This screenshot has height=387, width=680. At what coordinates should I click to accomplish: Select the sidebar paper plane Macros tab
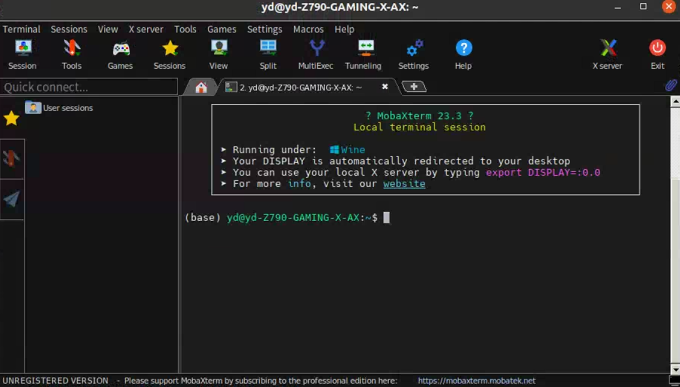pyautogui.click(x=11, y=199)
